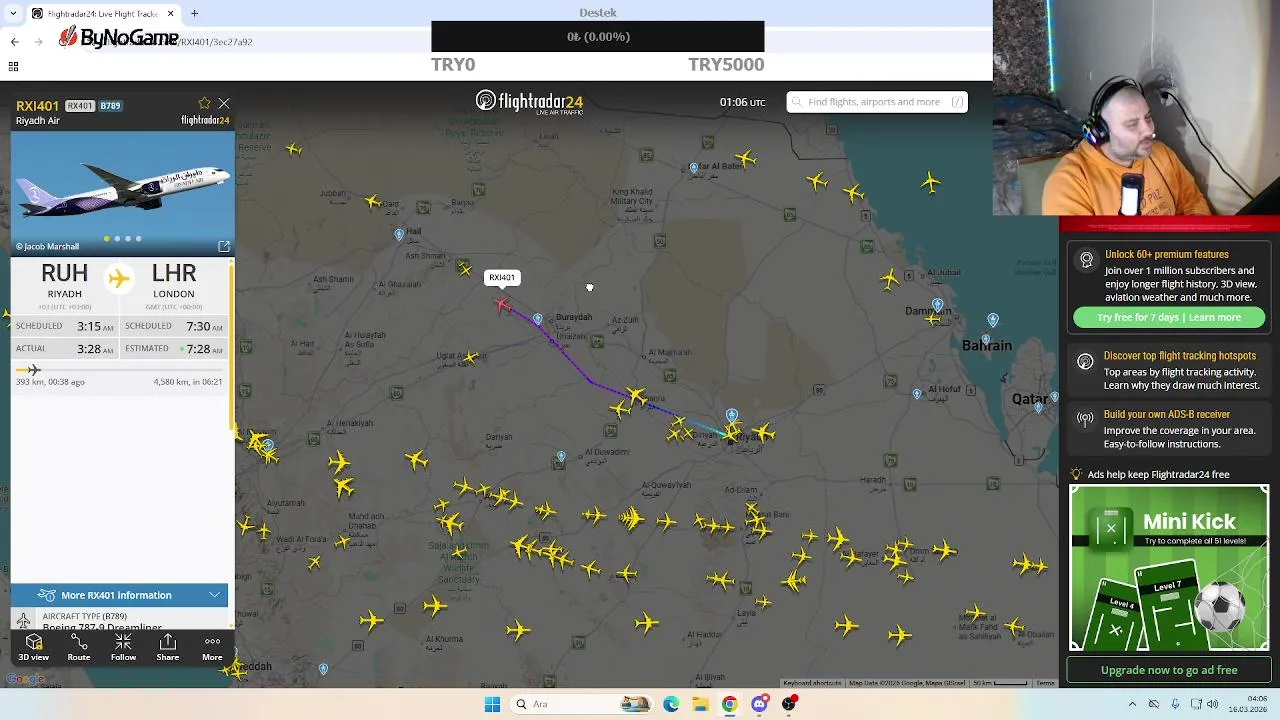Click the flight progress bar

120,370
